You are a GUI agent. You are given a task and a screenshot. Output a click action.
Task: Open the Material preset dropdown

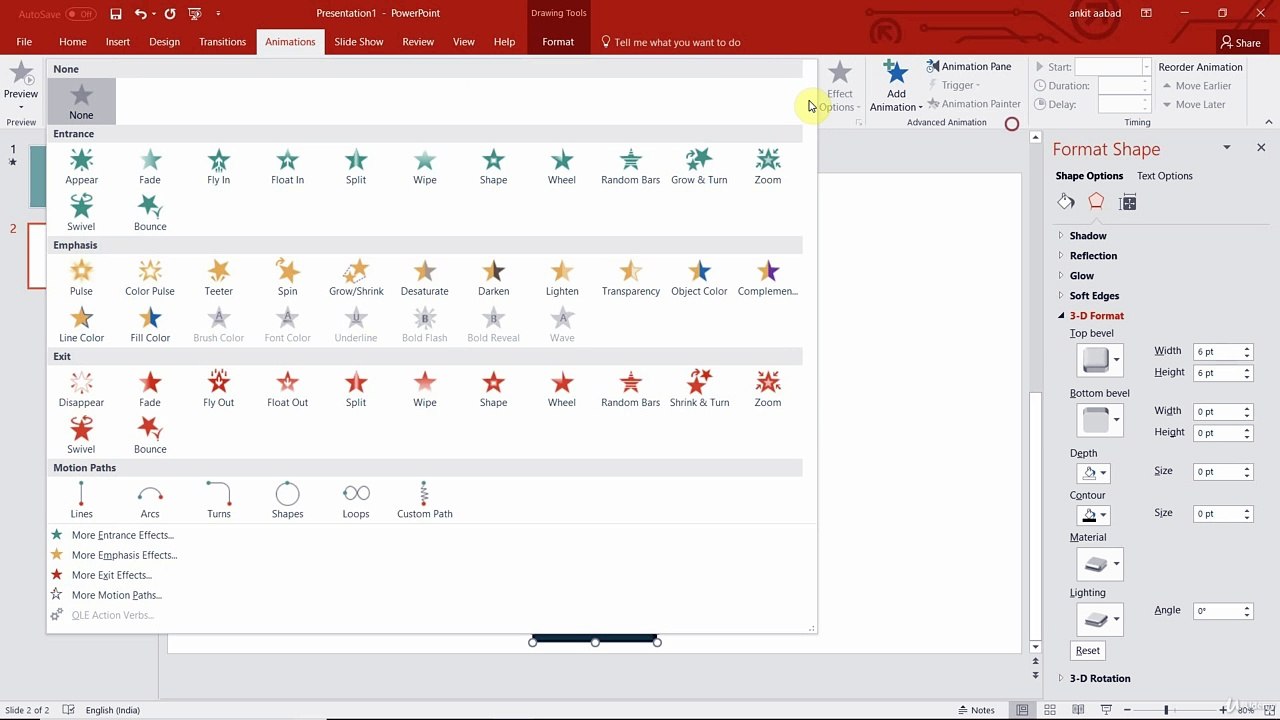1100,564
